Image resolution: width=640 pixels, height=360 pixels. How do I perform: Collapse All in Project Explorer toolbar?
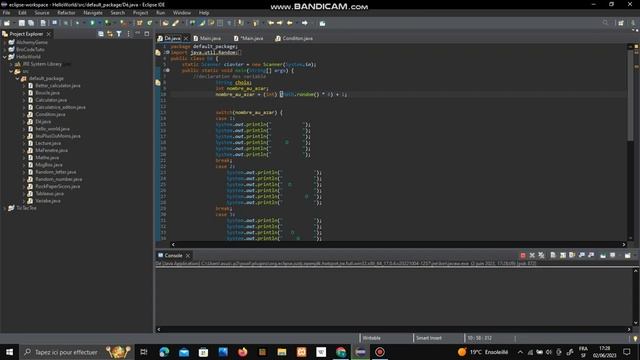101,34
